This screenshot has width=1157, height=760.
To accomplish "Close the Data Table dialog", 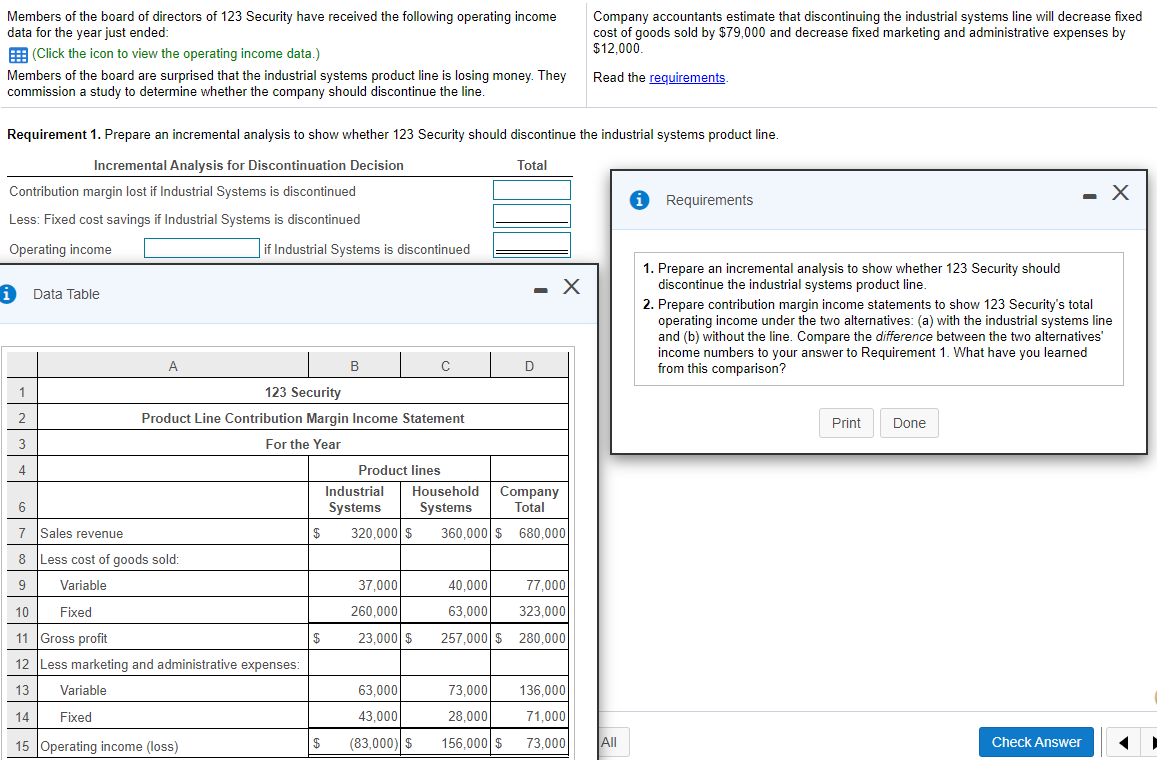I will [571, 286].
